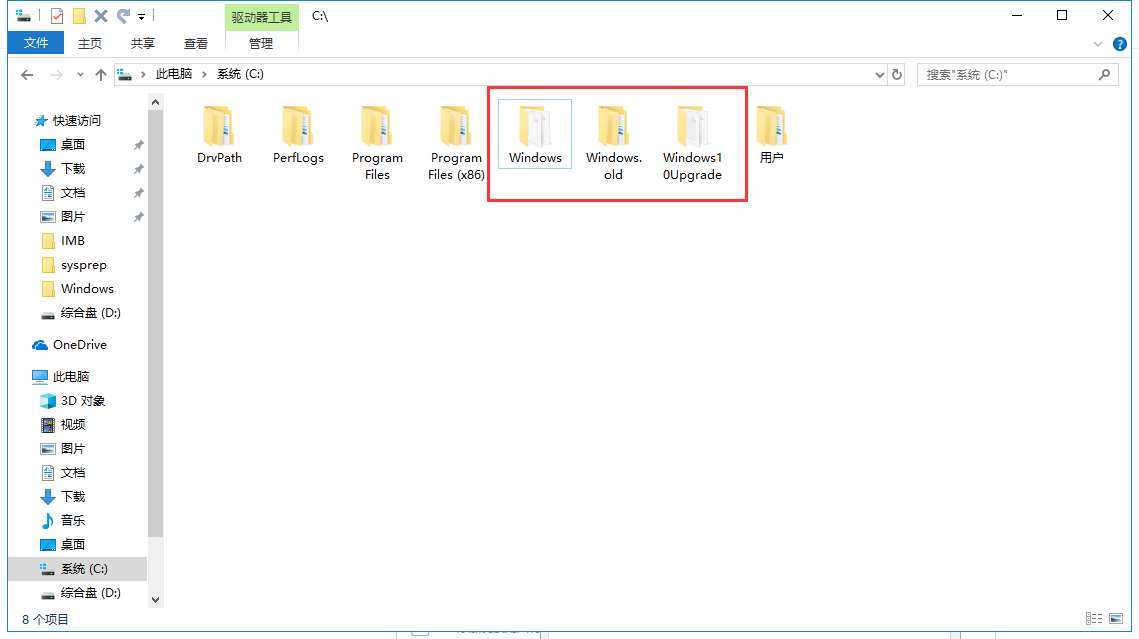Click the navigation pane scroll down arrow
The height and width of the screenshot is (639, 1139).
tap(155, 600)
